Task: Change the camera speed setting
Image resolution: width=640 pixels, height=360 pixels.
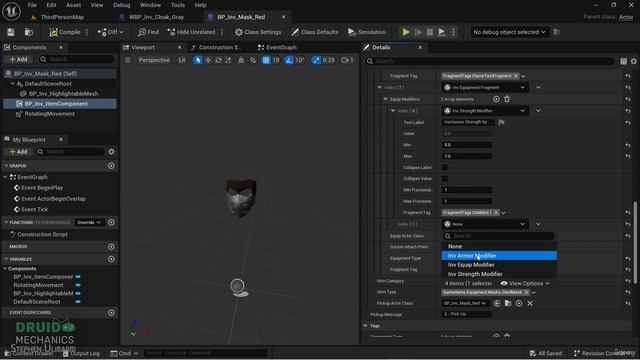Action: pyautogui.click(x=347, y=60)
